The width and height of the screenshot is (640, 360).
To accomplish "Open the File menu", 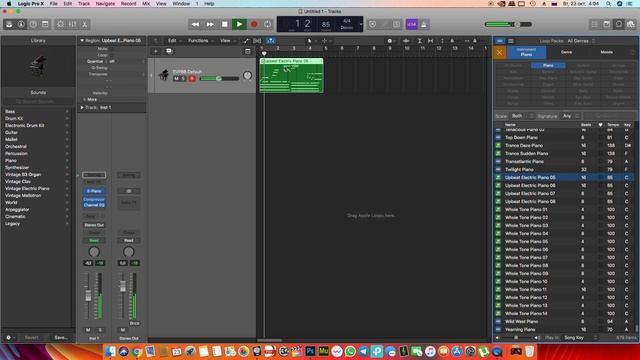I will point(53,3).
